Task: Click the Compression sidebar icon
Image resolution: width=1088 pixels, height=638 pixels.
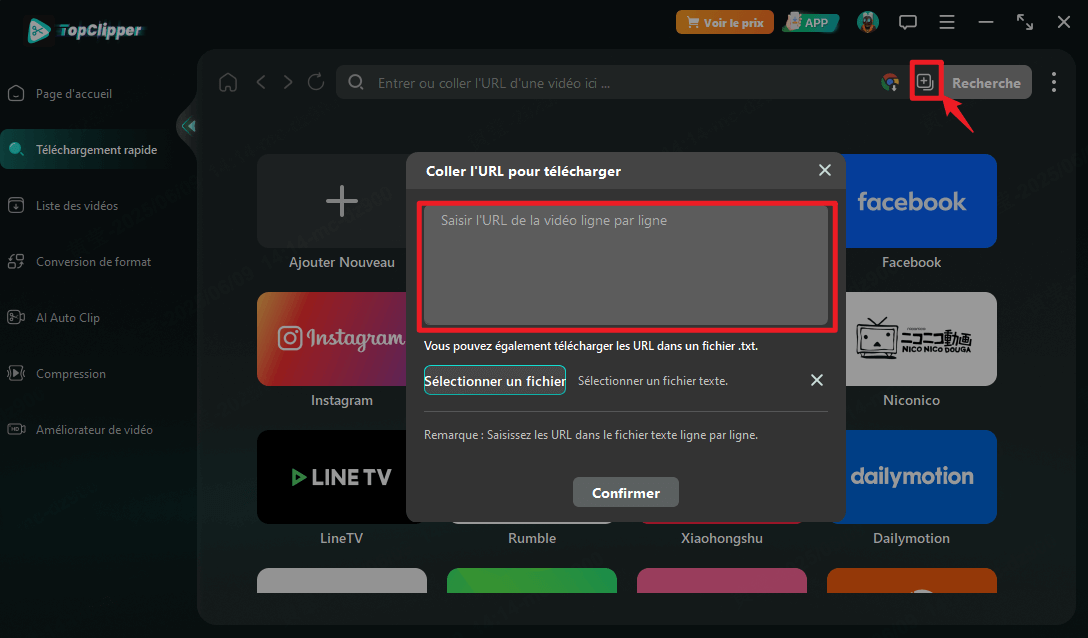Action: 16,373
